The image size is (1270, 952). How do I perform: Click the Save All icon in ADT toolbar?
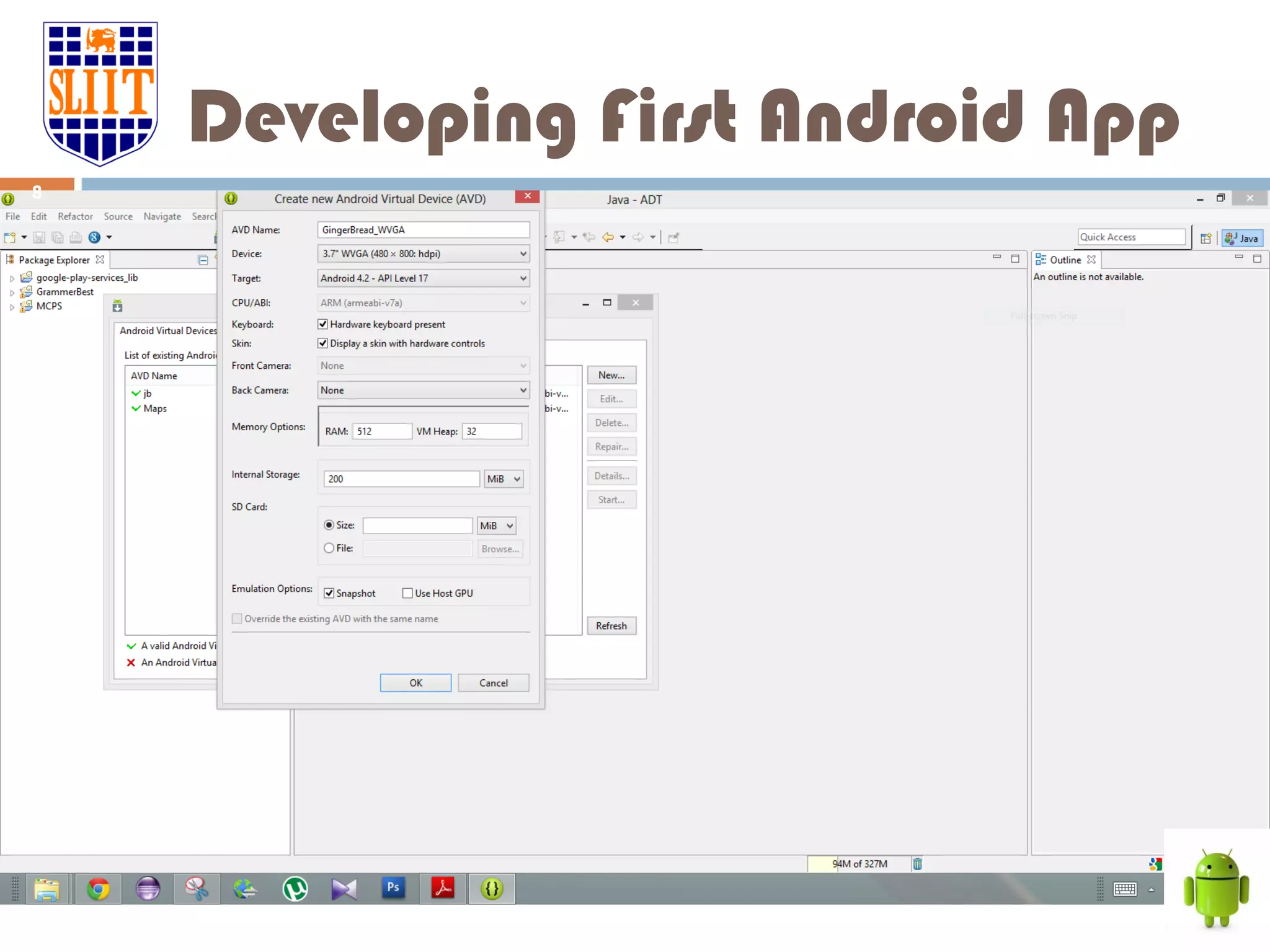(x=58, y=237)
